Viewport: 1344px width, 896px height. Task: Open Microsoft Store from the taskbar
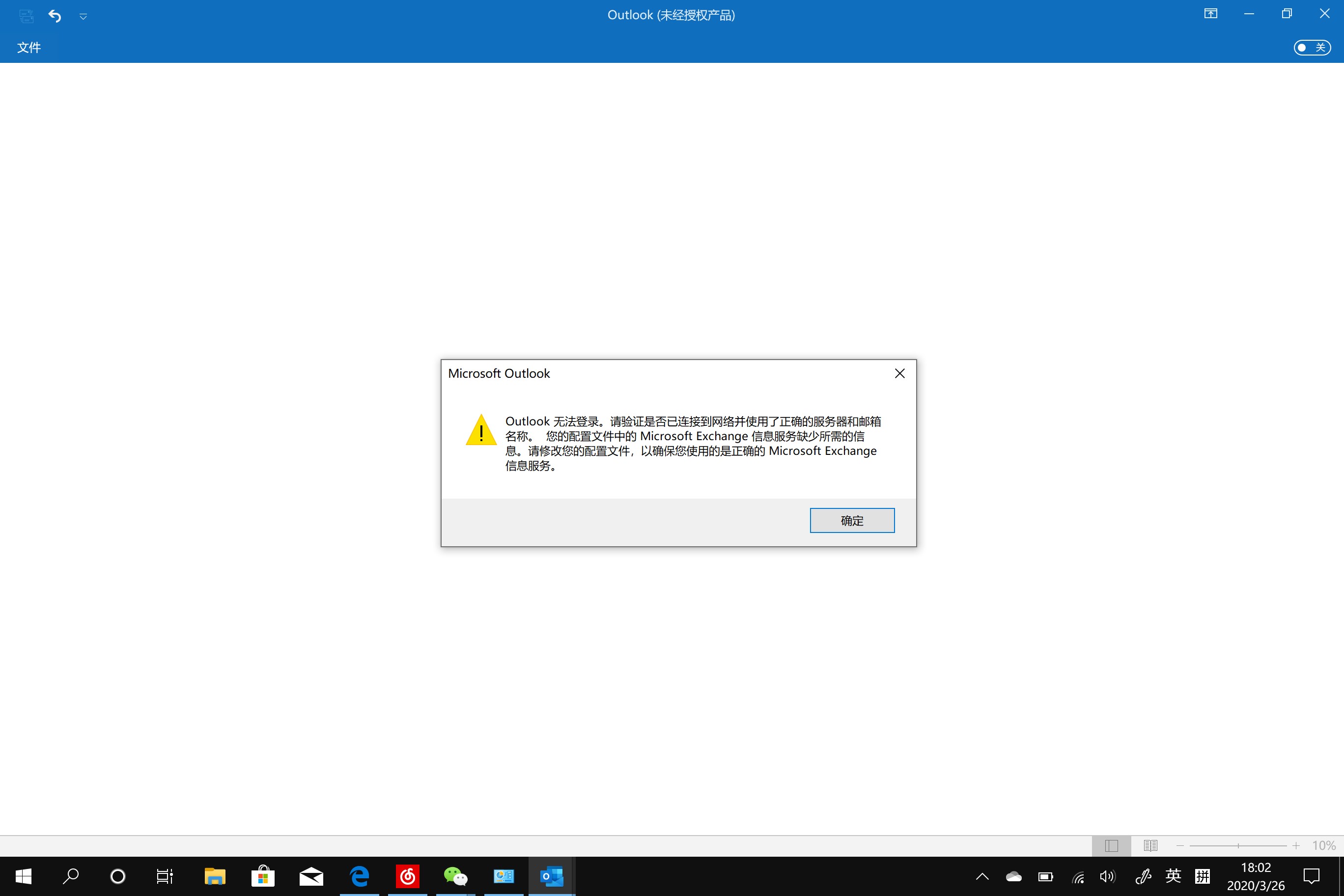[263, 876]
